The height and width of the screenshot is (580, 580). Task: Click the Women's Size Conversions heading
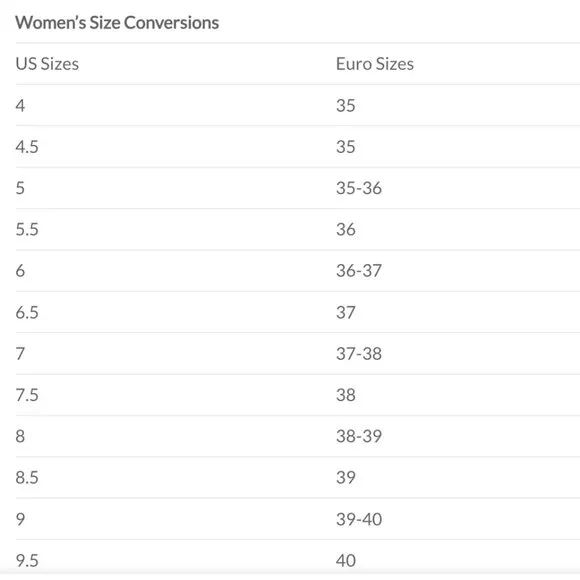pos(117,23)
